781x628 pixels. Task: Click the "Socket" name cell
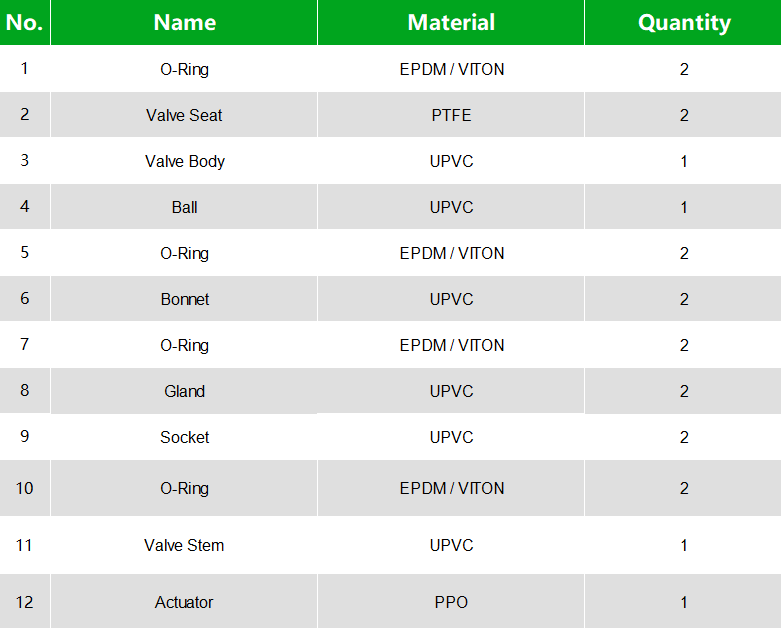point(184,437)
